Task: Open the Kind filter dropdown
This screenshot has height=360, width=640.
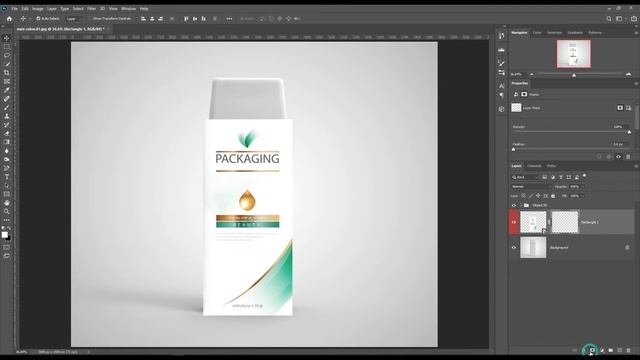Action: pyautogui.click(x=525, y=177)
